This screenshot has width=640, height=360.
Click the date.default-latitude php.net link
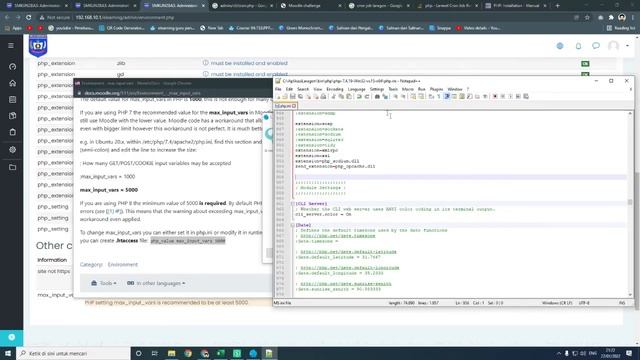tap(348, 252)
